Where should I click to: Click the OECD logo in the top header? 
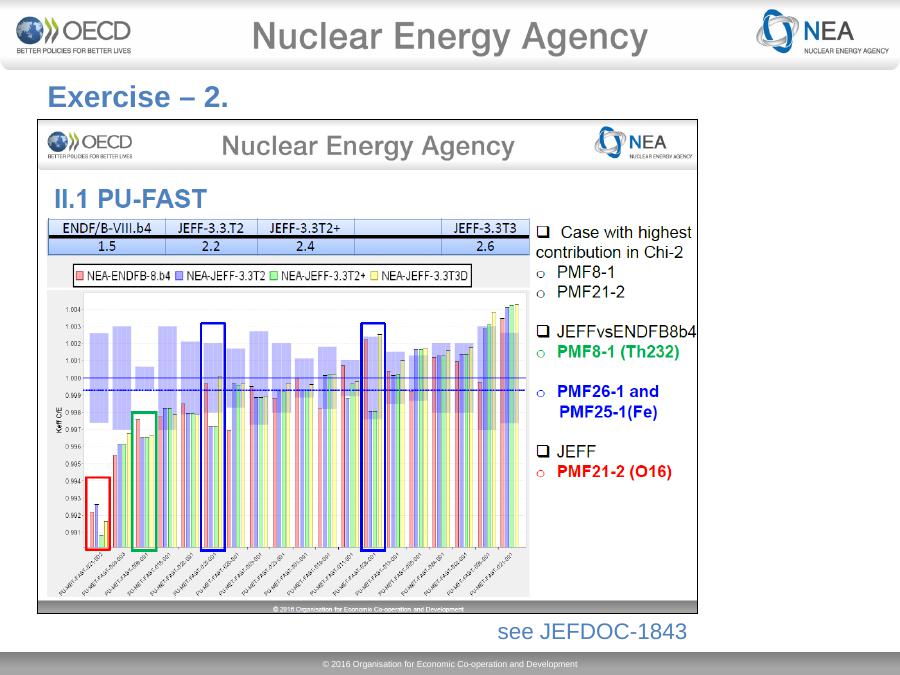73,35
